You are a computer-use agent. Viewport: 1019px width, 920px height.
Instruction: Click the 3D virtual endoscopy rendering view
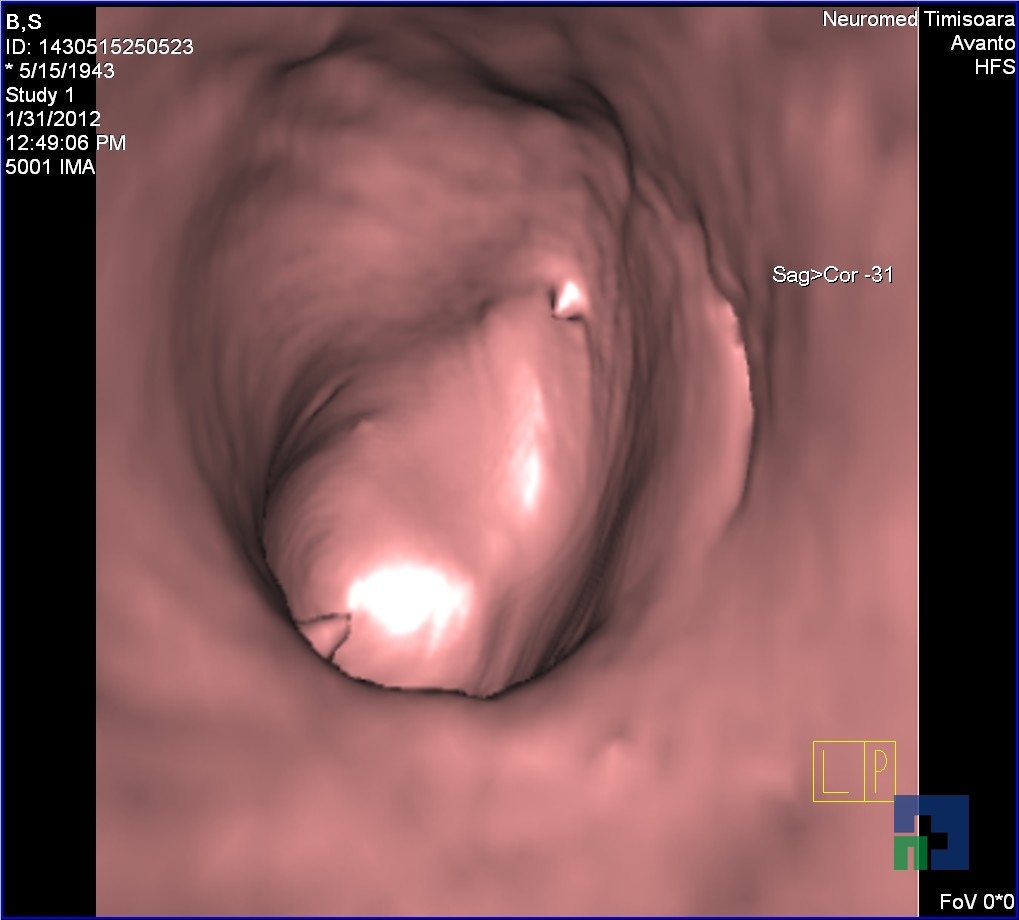(x=507, y=461)
